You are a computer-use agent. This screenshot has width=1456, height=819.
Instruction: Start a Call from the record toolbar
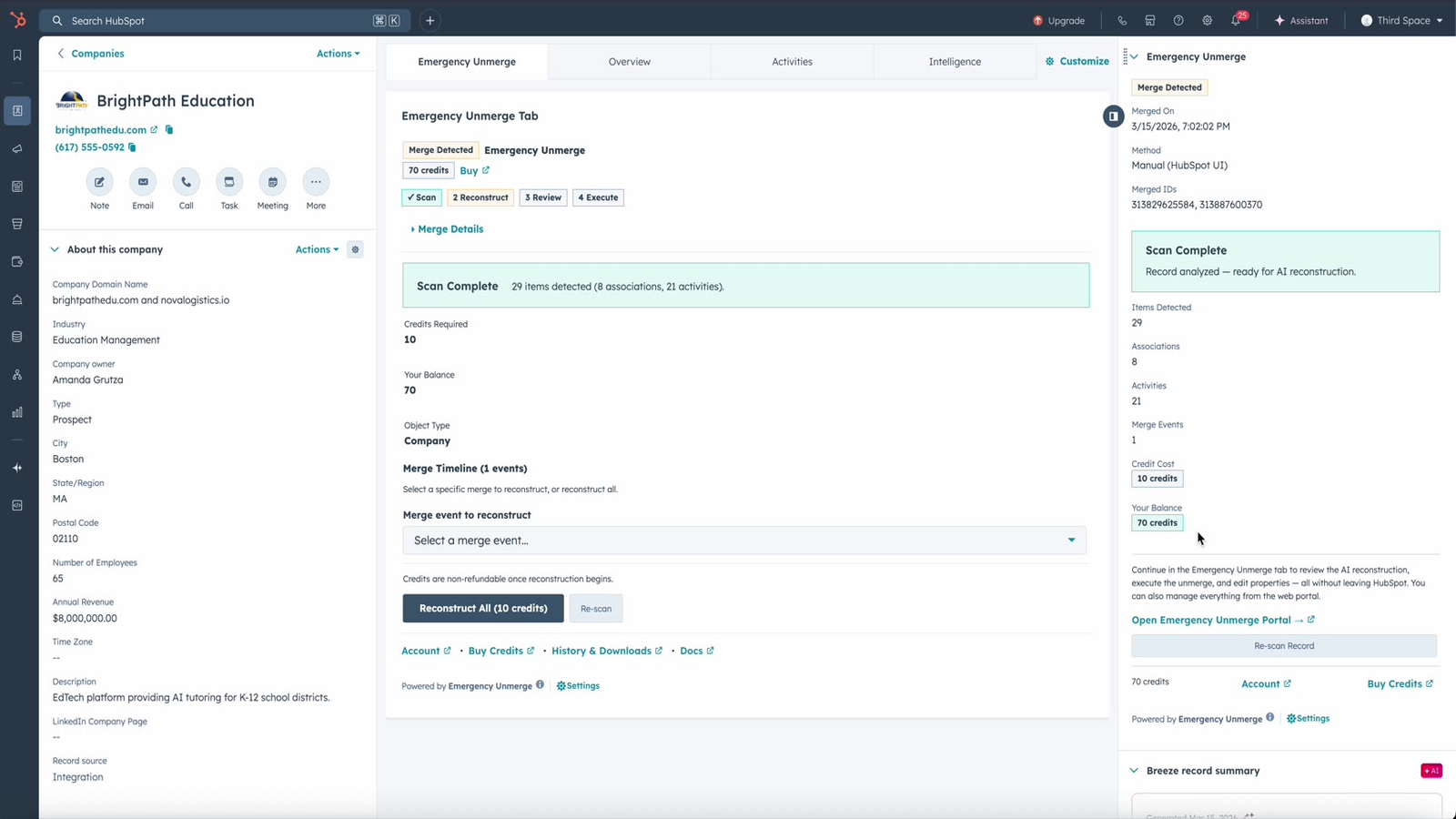click(x=186, y=181)
